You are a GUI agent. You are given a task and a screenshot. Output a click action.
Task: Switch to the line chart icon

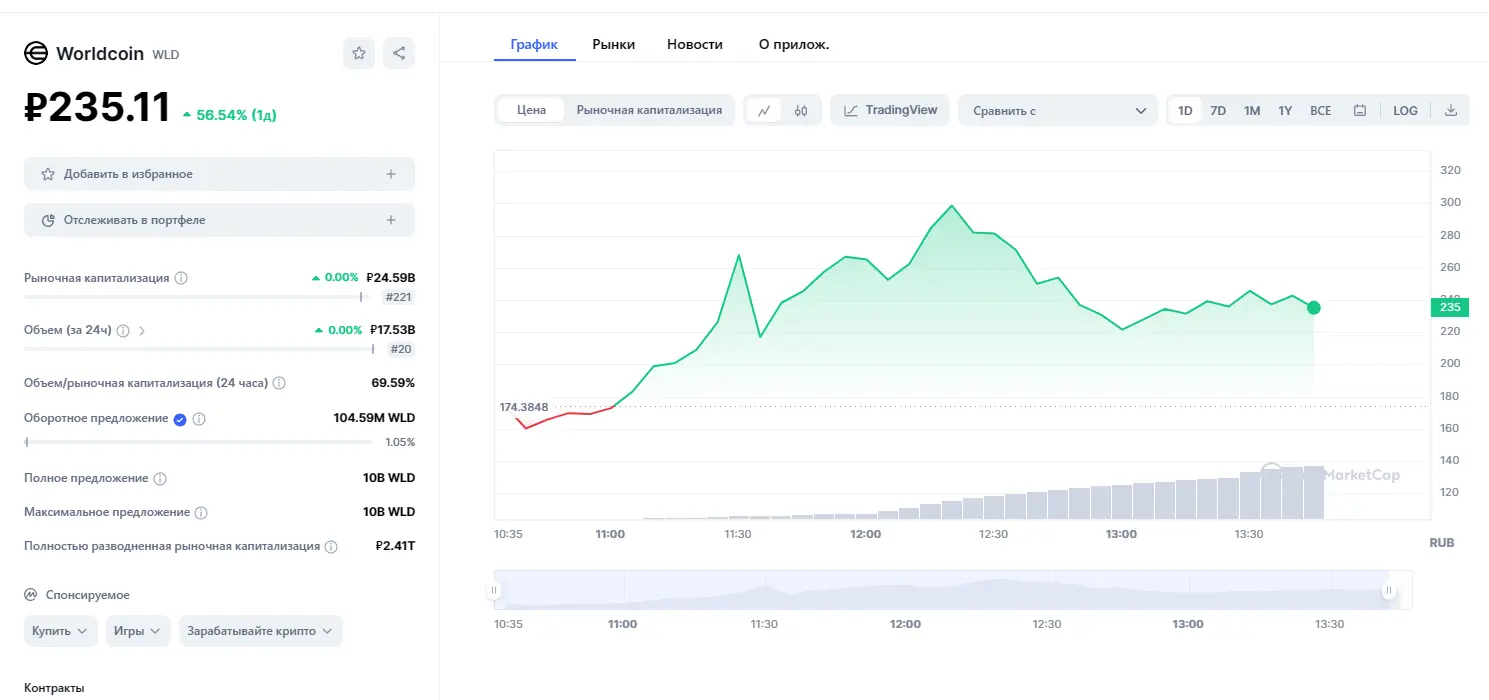pos(764,110)
